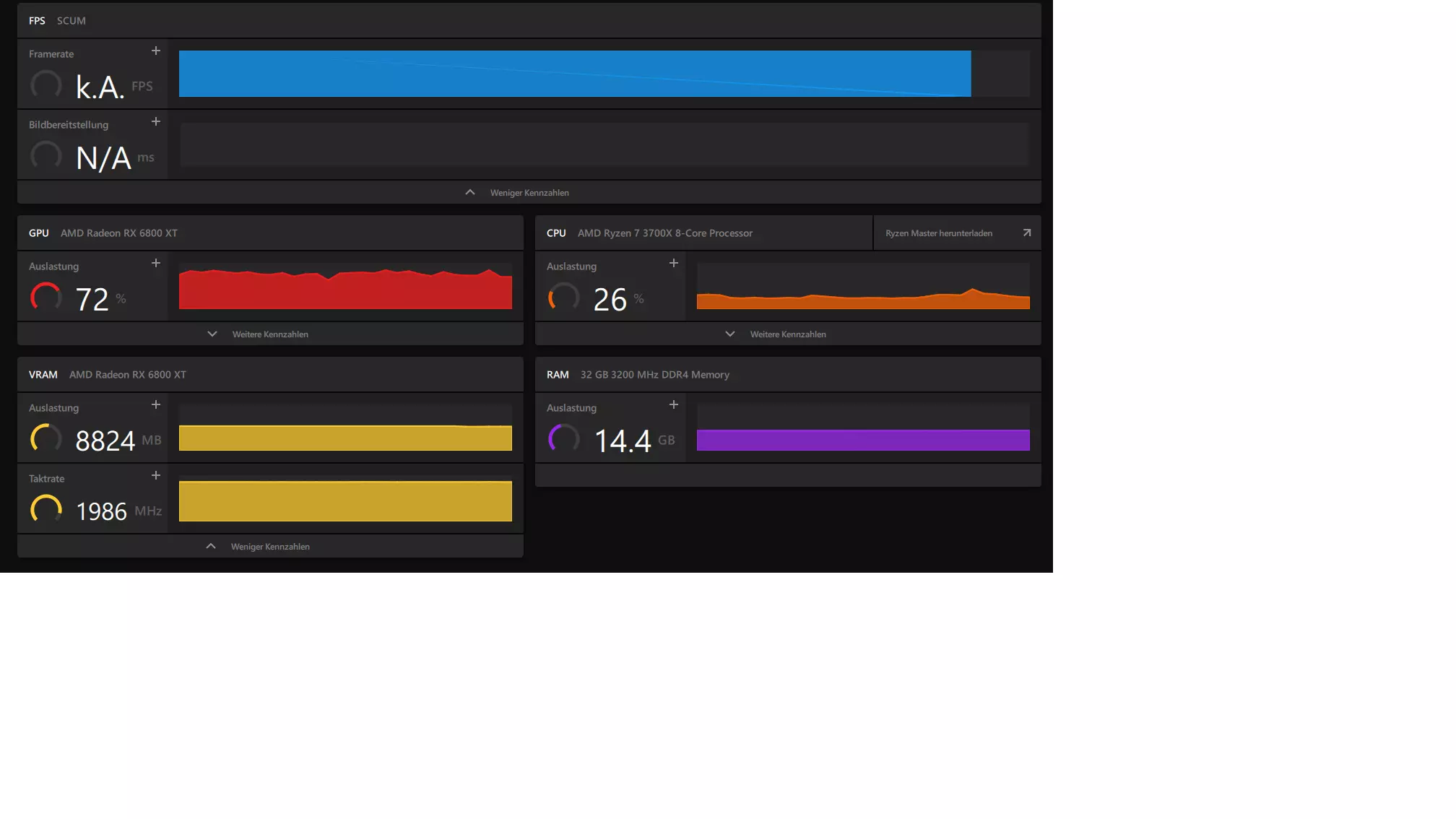Click the external link arrow icon for Ryzen Master
The width and height of the screenshot is (1456, 819).
click(x=1027, y=233)
